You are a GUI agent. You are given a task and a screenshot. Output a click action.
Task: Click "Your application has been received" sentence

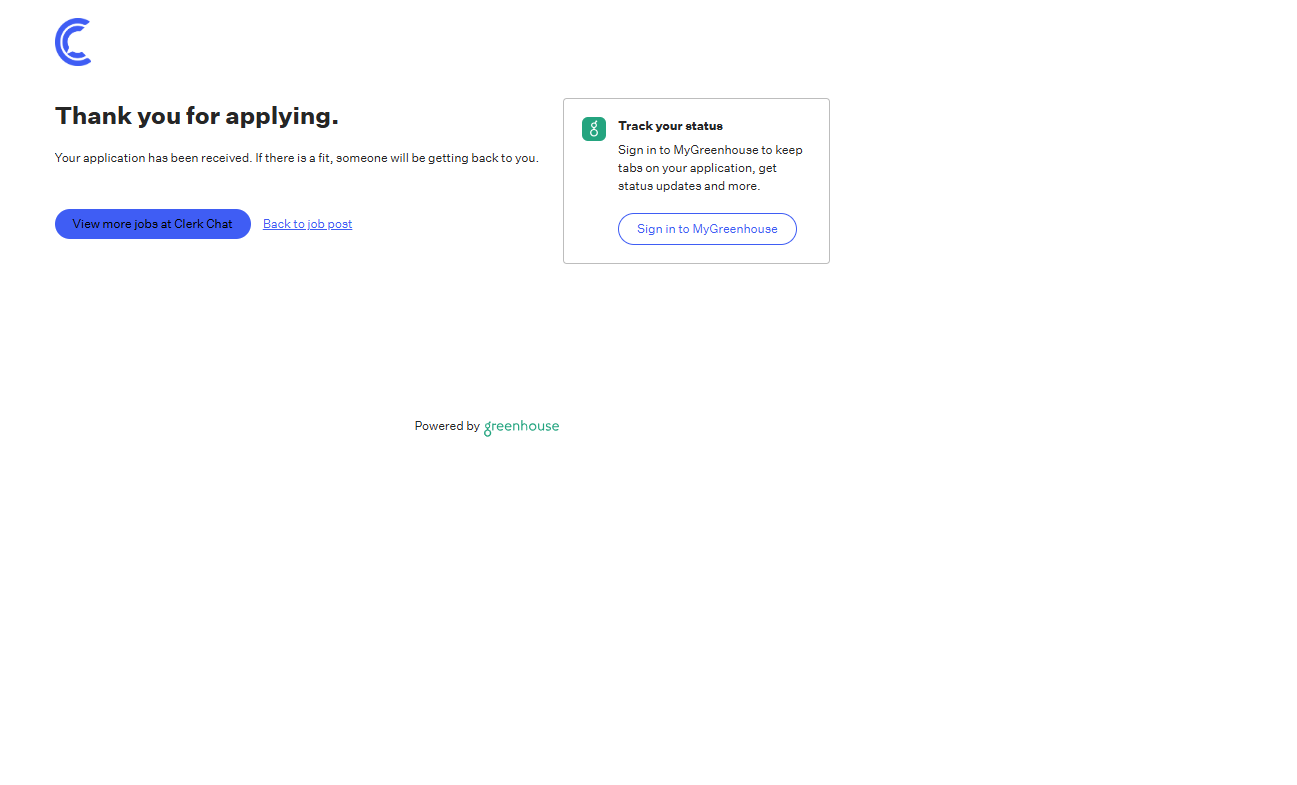tap(152, 158)
